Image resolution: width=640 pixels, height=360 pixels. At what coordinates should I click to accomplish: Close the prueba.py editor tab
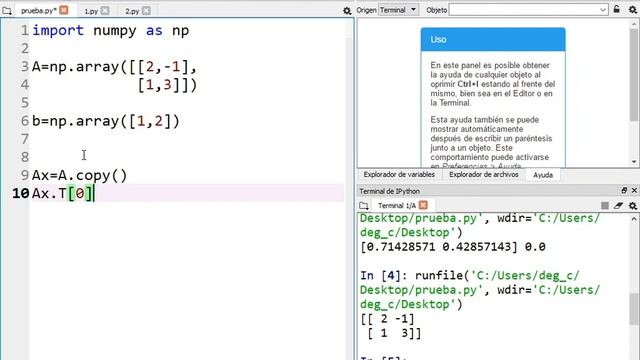(64, 10)
